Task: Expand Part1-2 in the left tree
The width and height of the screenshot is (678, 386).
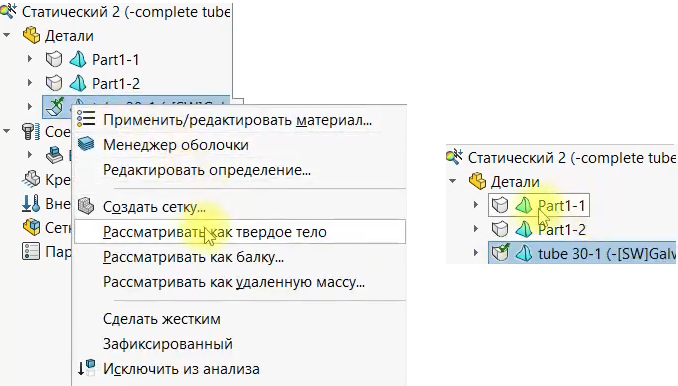Action: pyautogui.click(x=30, y=82)
